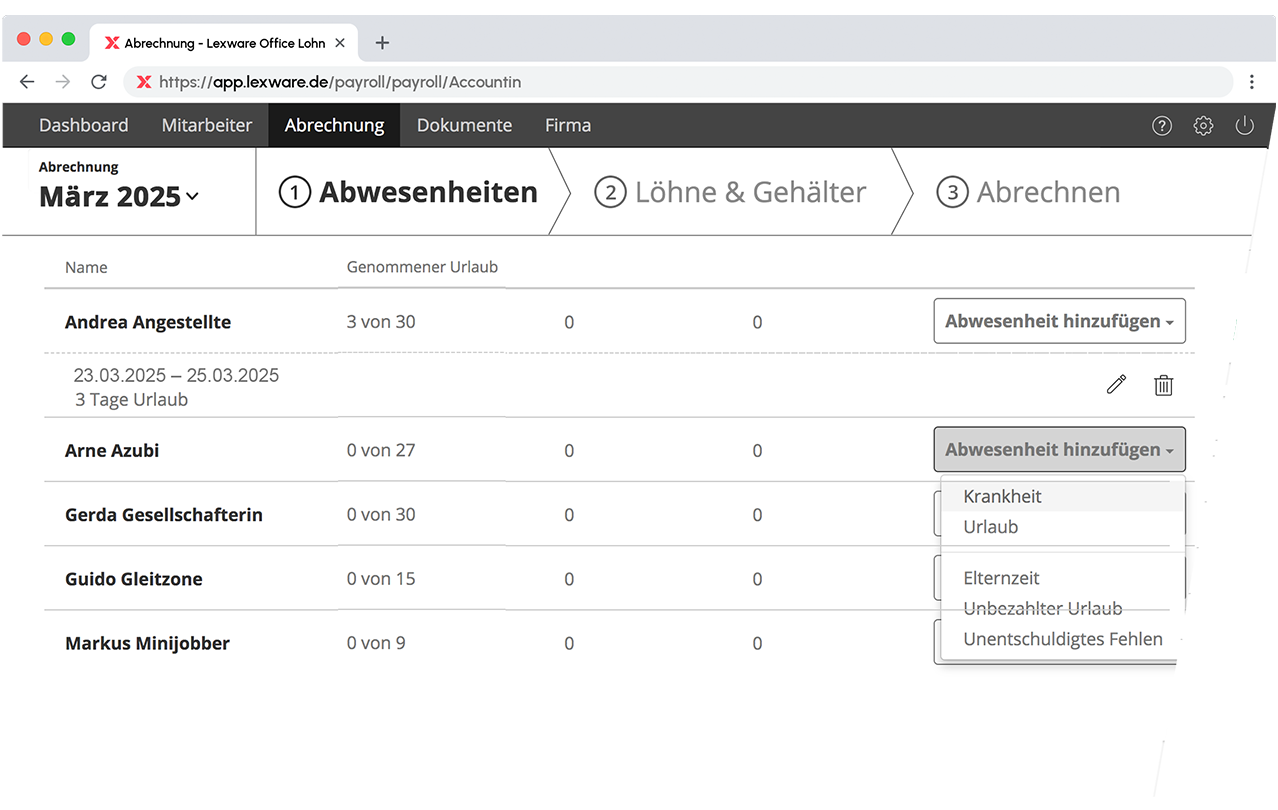This screenshot has height=810, width=1278.
Task: Open a new browser tab
Action: [382, 43]
